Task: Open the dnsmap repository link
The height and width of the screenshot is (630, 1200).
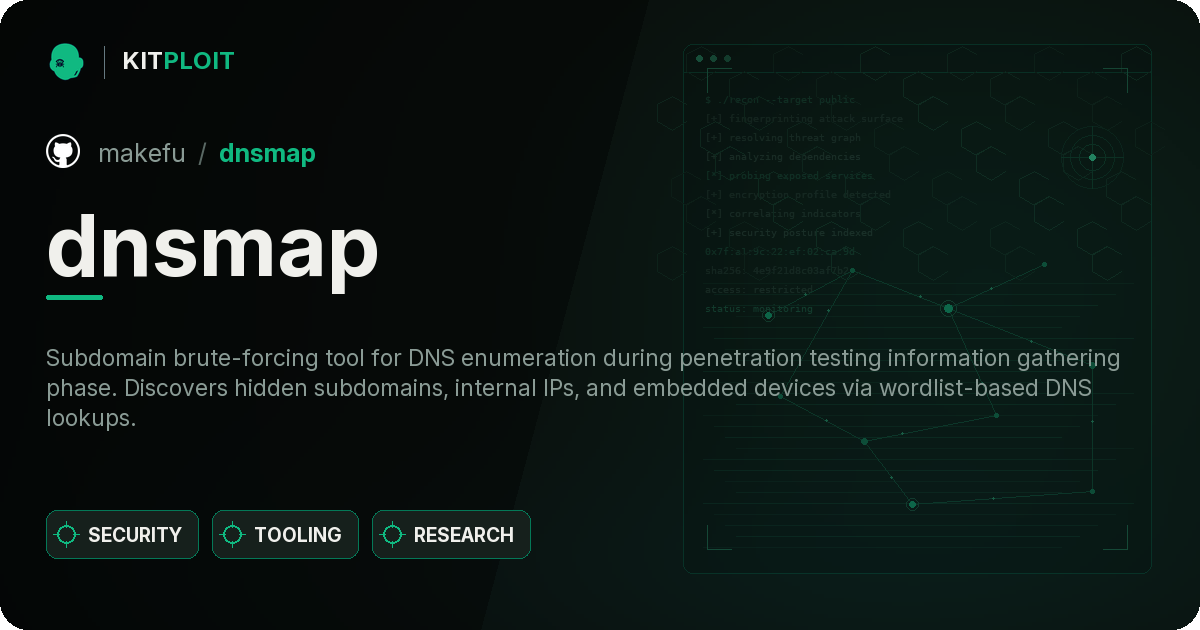Action: [267, 153]
